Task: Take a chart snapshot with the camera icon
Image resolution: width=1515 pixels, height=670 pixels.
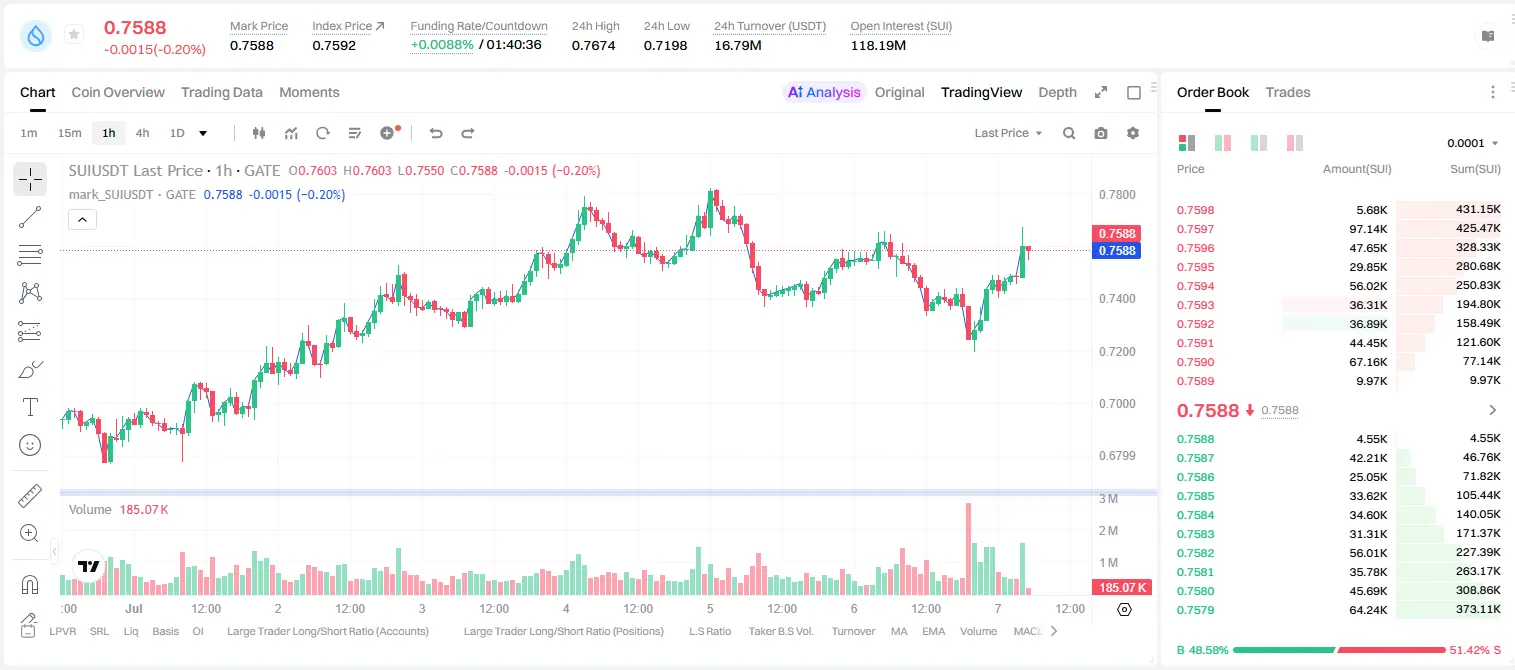Action: click(x=1101, y=133)
